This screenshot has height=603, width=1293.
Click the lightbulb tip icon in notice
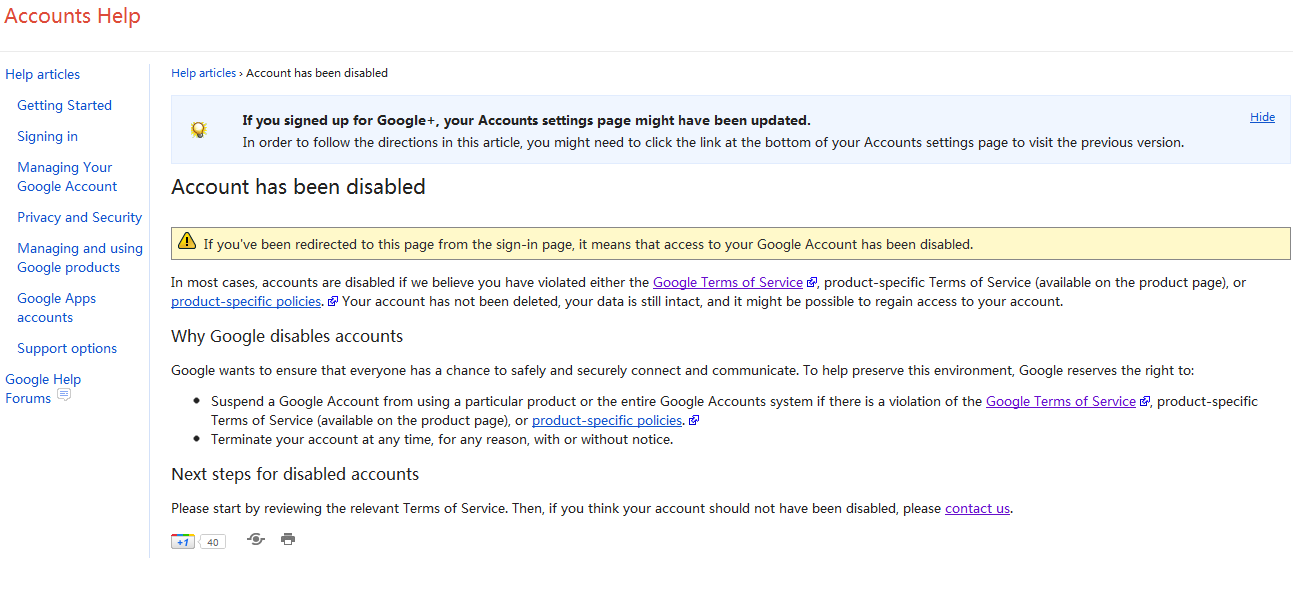[x=199, y=130]
